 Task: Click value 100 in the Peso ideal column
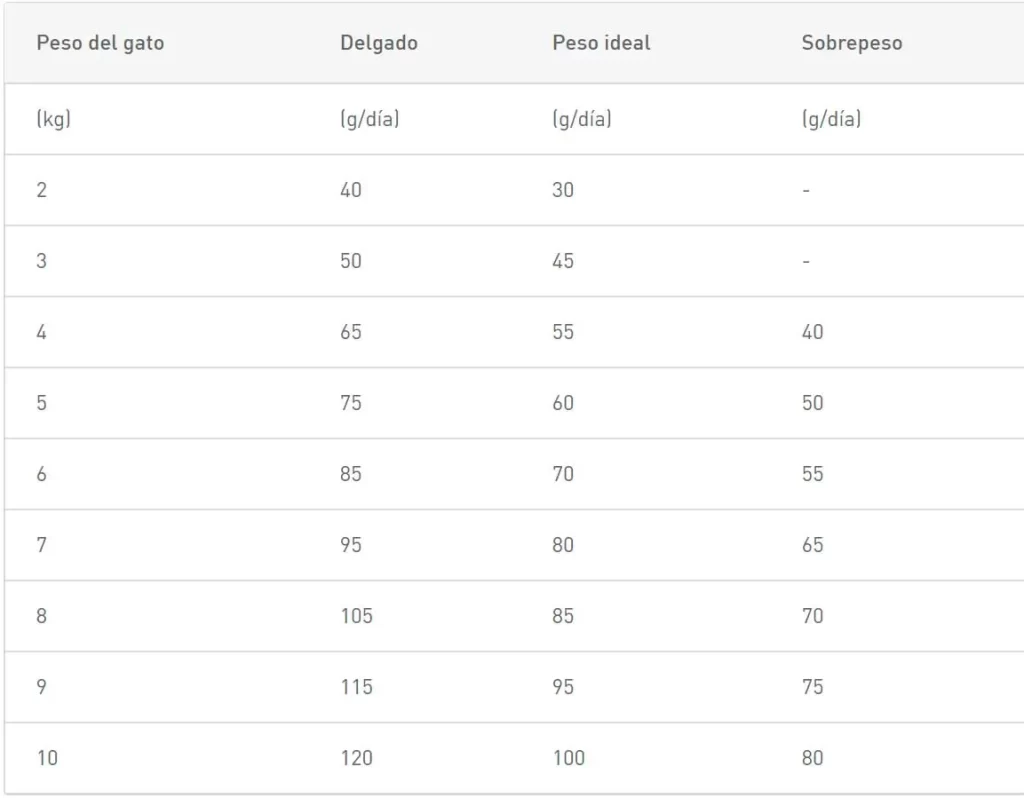click(568, 758)
